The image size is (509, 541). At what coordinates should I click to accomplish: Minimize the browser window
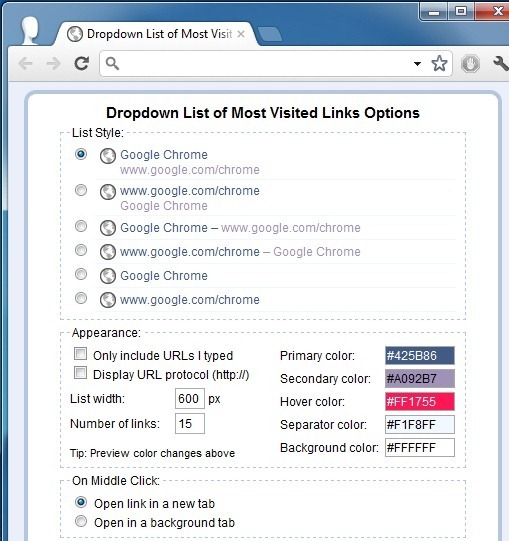point(434,12)
